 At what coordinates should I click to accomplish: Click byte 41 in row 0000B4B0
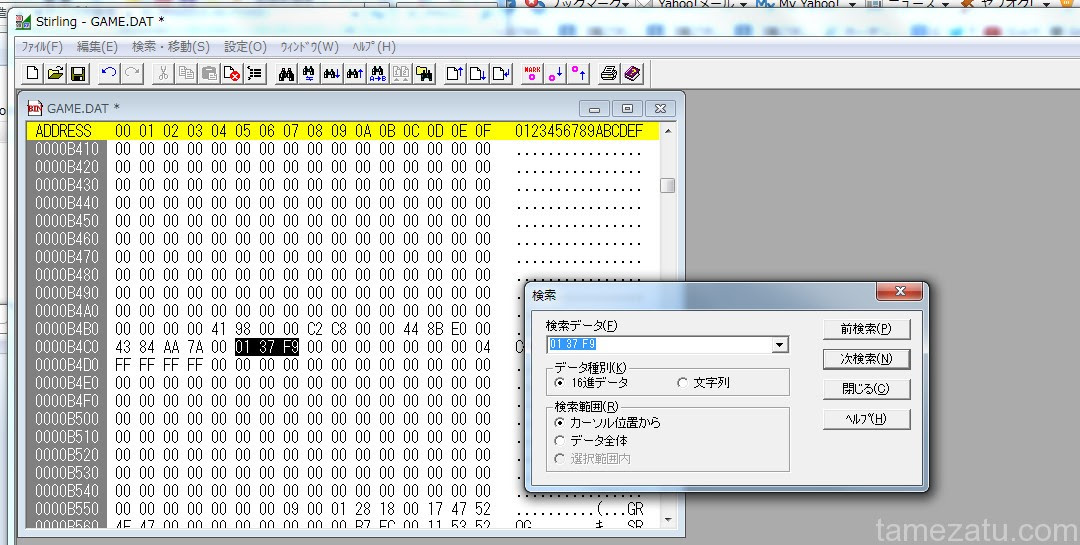219,329
